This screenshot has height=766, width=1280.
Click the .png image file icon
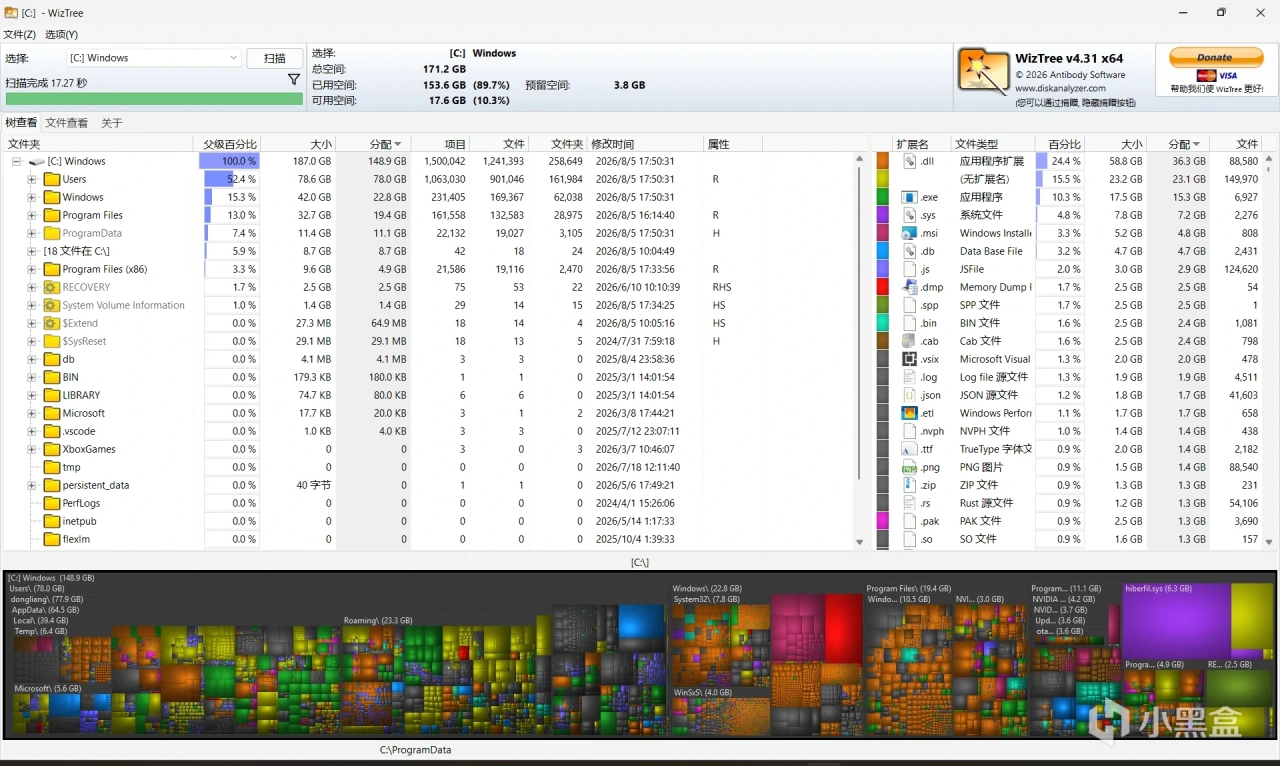point(910,467)
